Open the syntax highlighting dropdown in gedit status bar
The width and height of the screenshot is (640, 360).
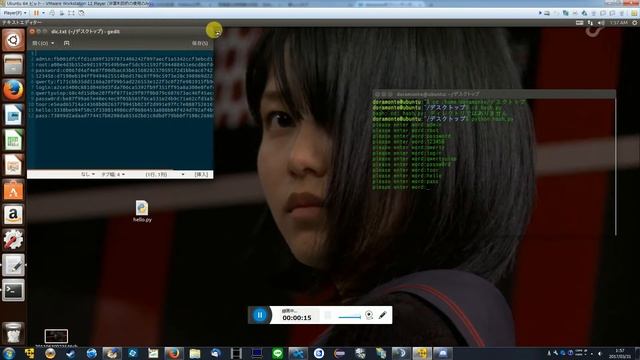click(88, 174)
